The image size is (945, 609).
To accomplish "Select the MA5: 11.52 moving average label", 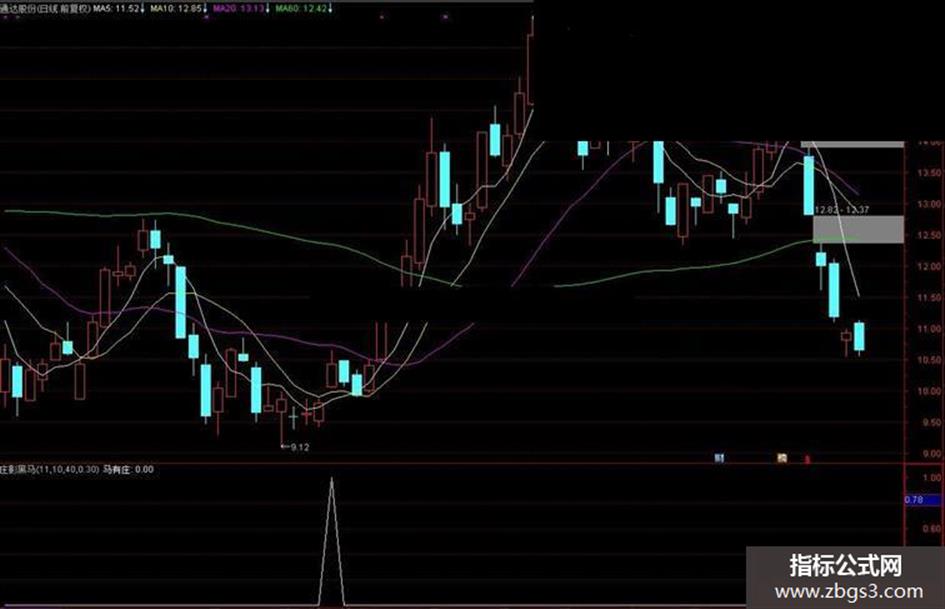I will pos(116,8).
